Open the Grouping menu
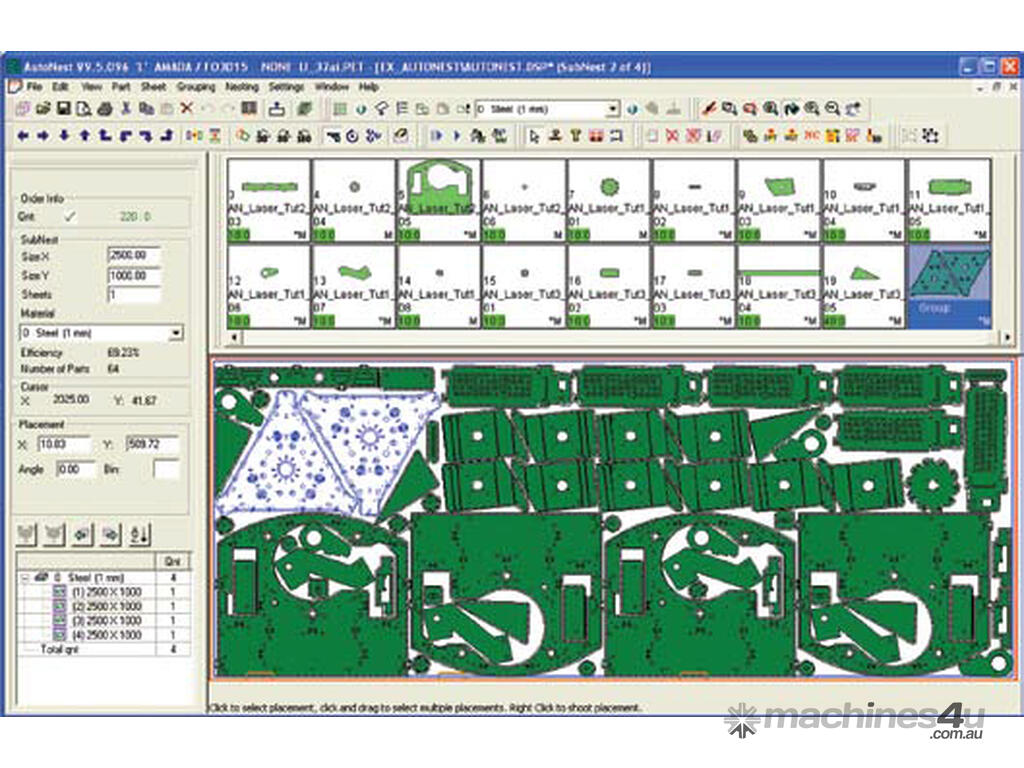The height and width of the screenshot is (768, 1024). [195, 87]
